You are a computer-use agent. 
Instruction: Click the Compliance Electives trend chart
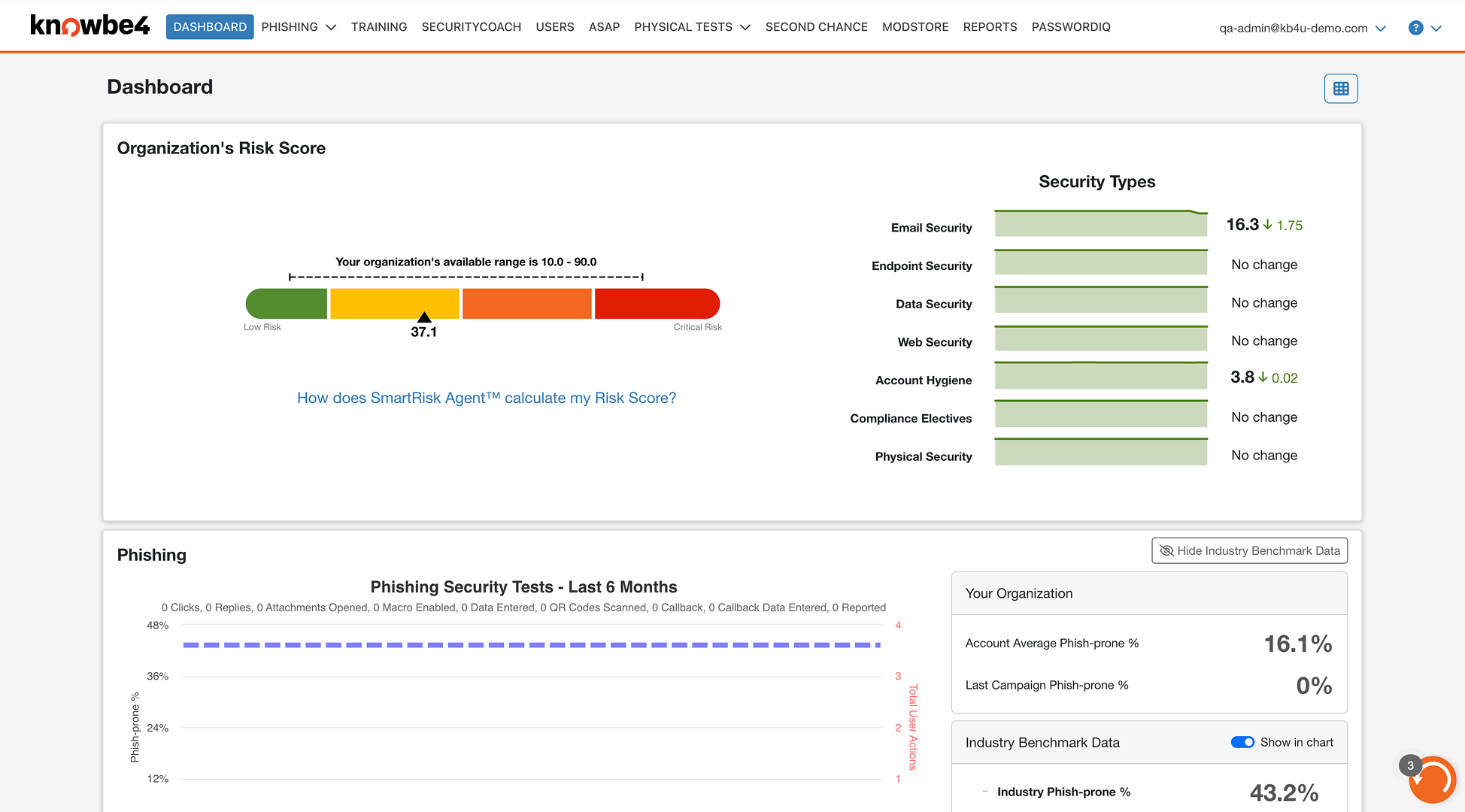(1101, 414)
